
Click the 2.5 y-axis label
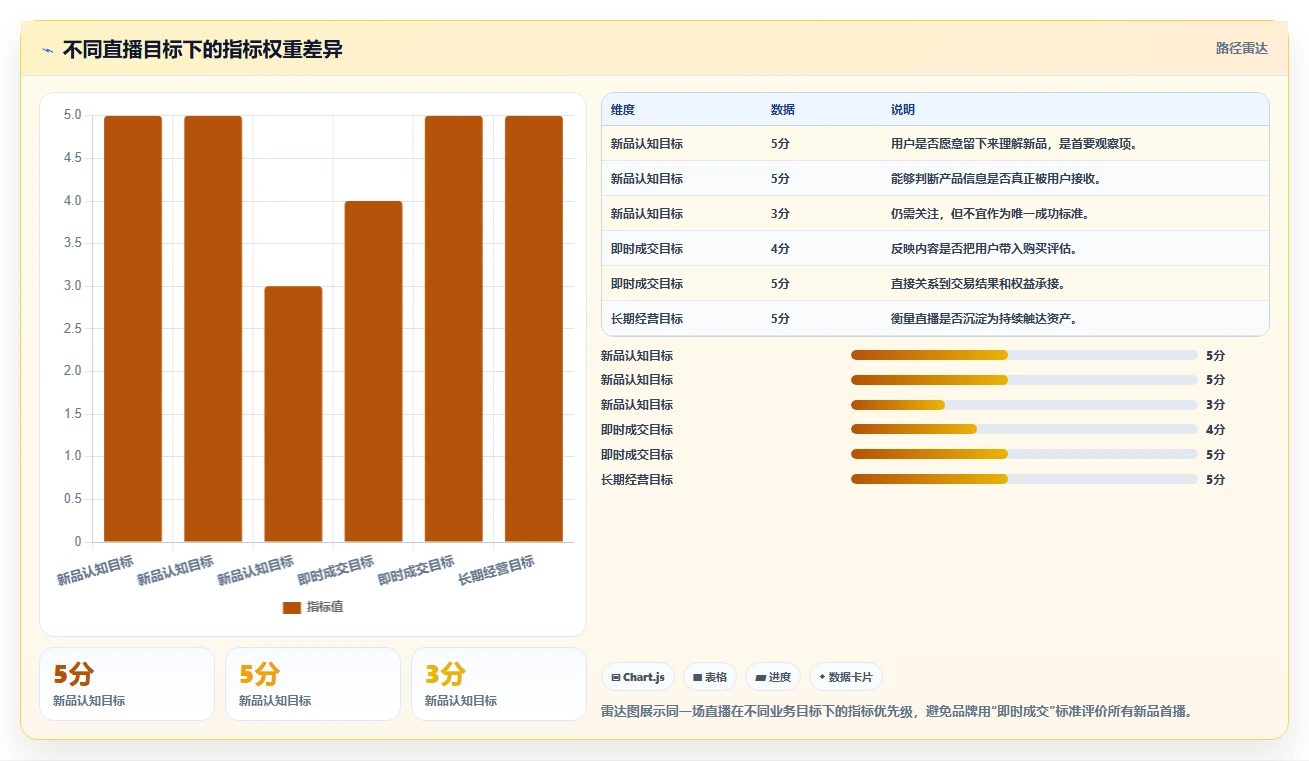(72, 329)
